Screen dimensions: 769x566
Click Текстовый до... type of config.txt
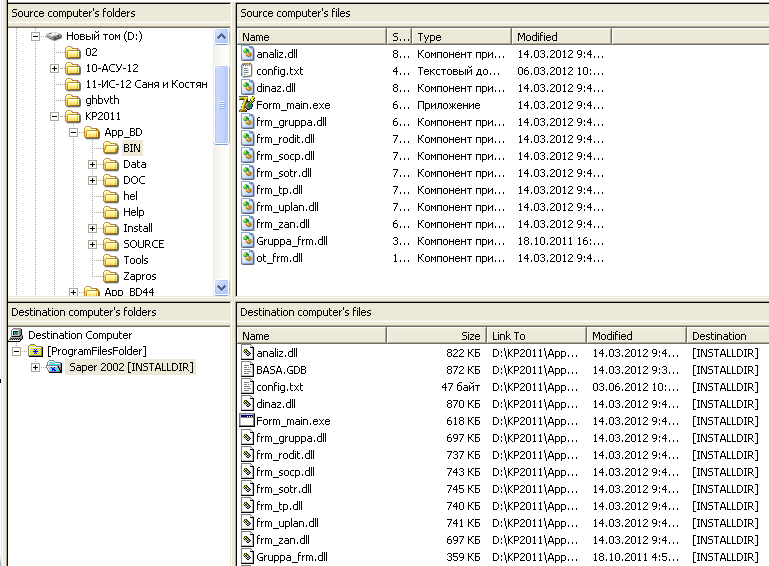(x=459, y=71)
